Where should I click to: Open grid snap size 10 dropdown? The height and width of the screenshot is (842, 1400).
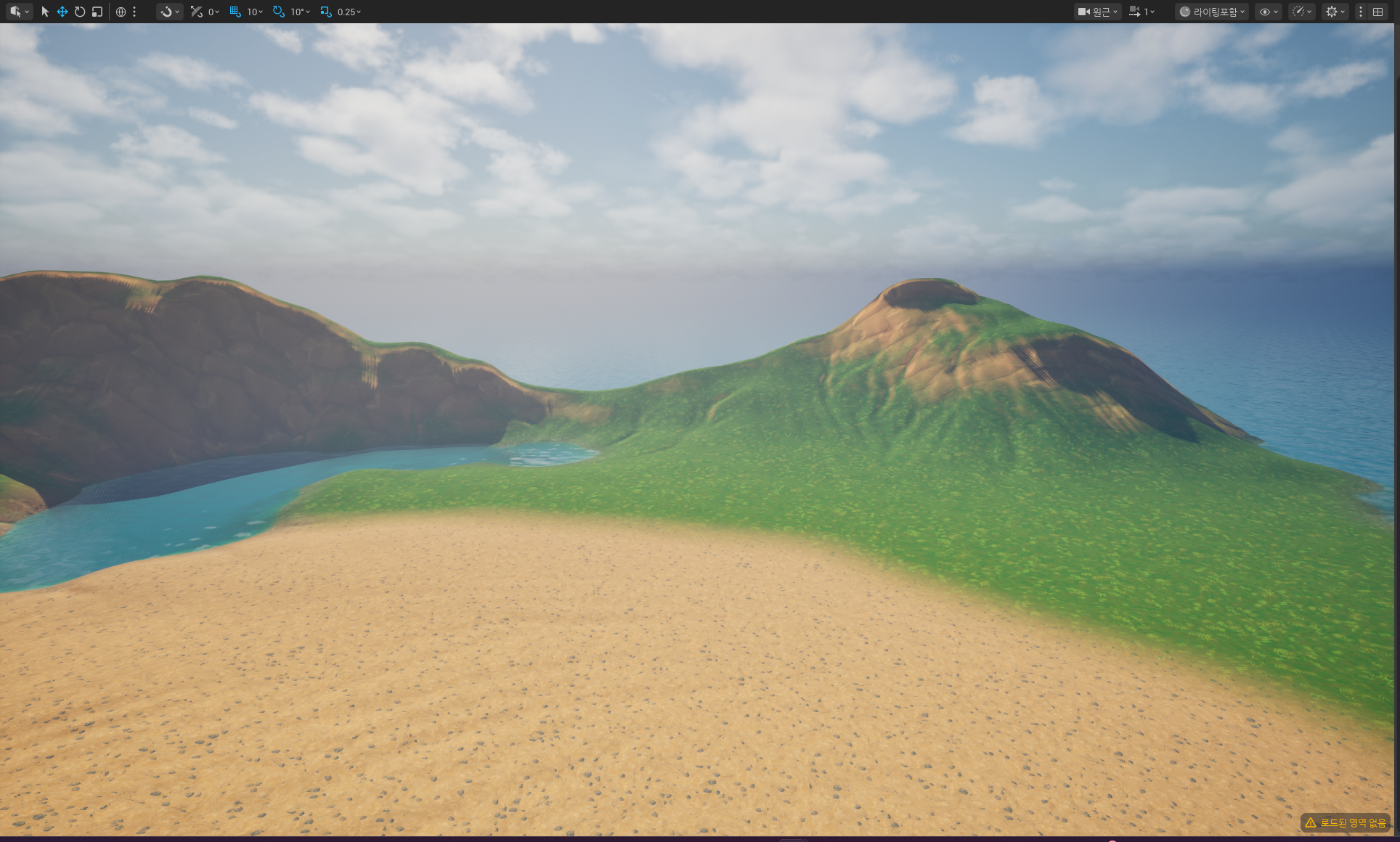[x=255, y=12]
